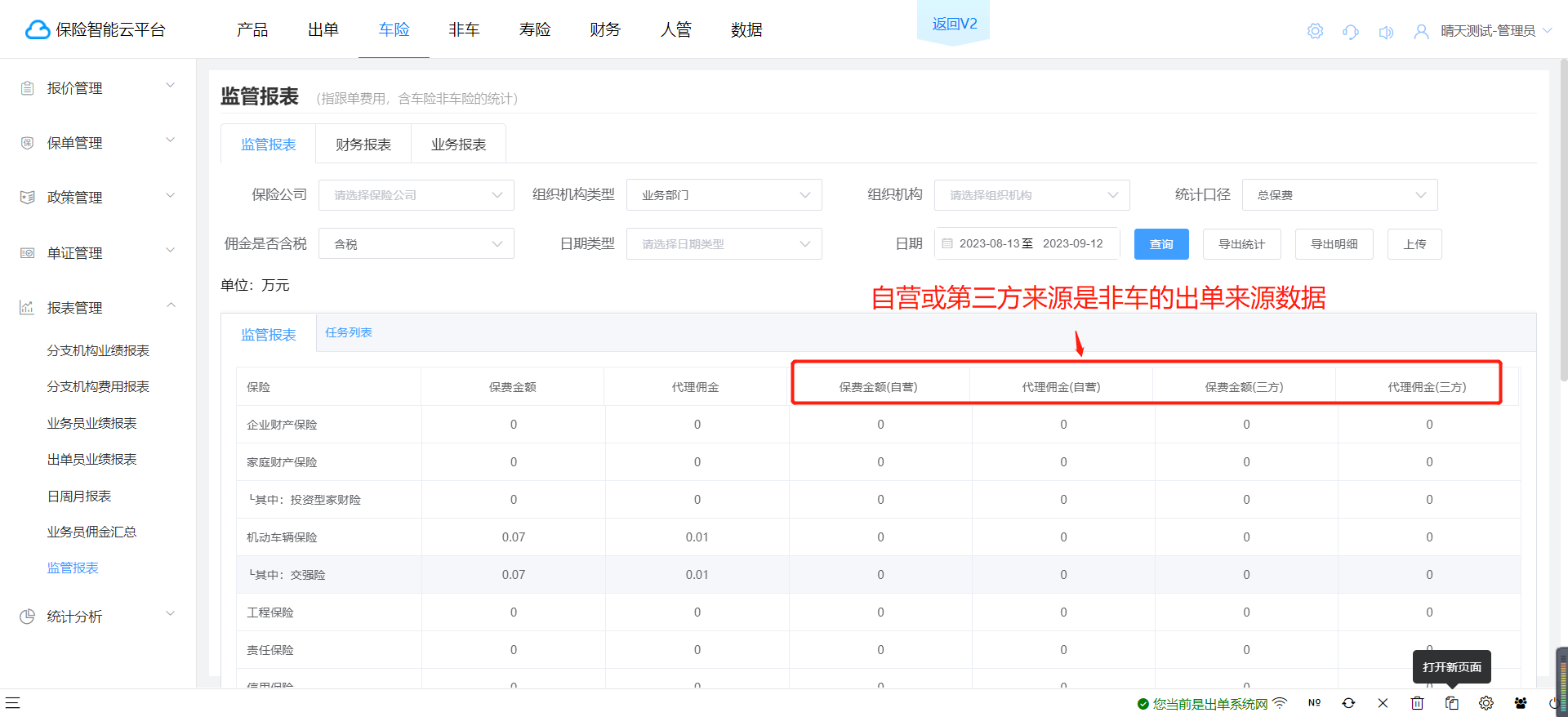The image size is (1568, 717).
Task: Open the 寿险 top menu
Action: (x=535, y=30)
